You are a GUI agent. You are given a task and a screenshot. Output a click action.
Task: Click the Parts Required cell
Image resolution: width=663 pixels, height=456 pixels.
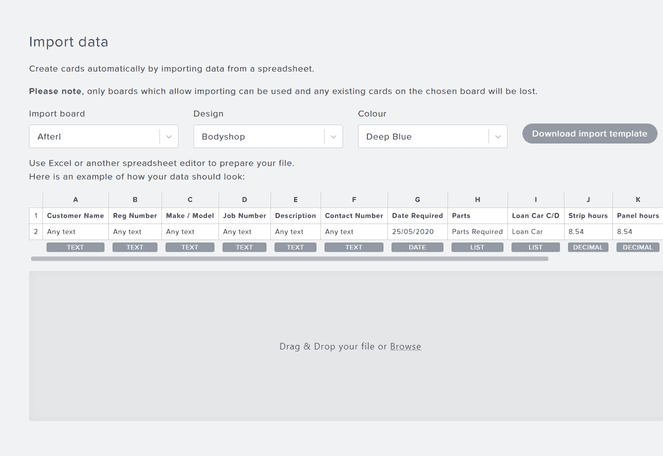point(477,231)
